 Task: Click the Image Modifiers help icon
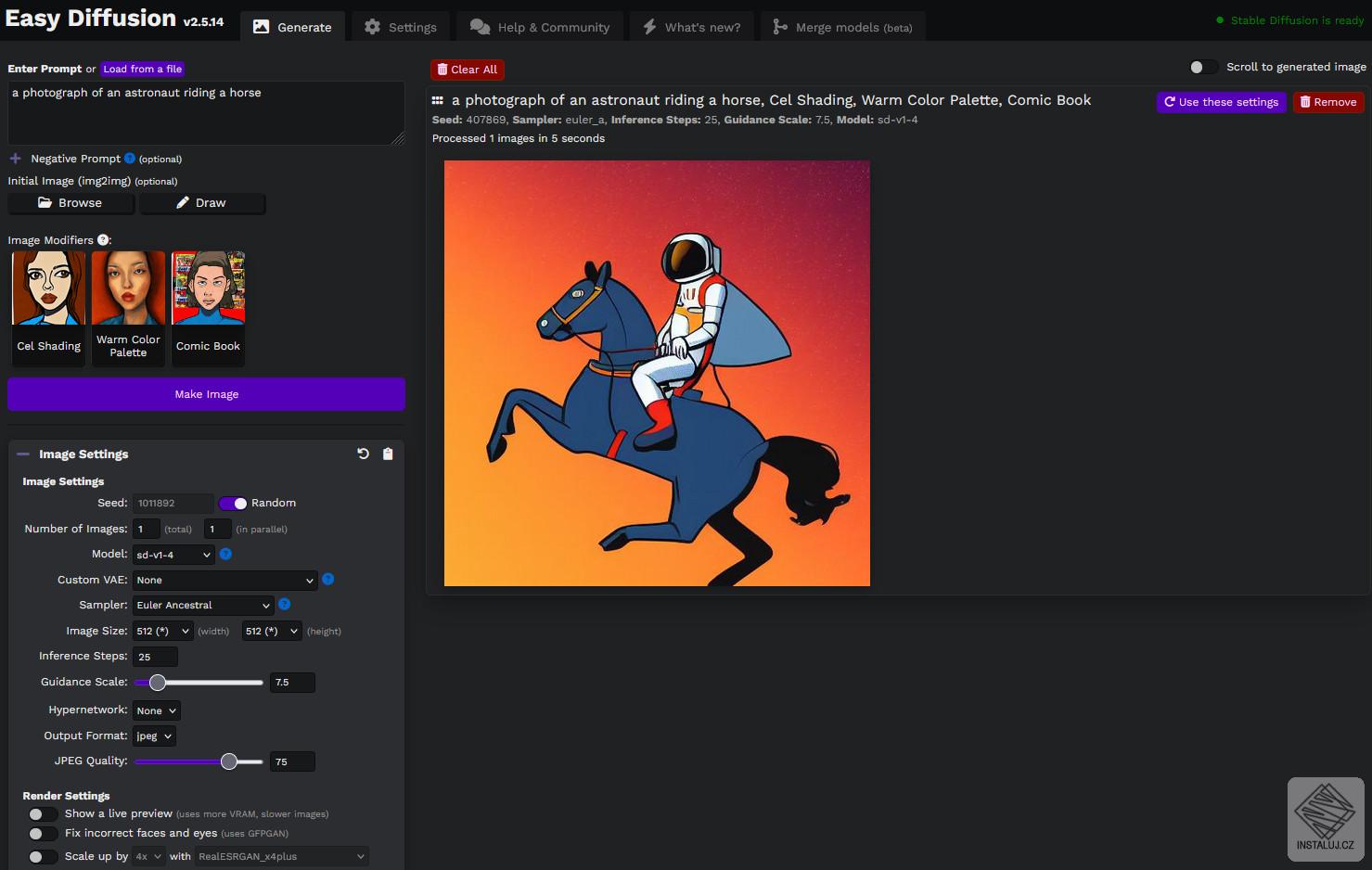point(103,240)
